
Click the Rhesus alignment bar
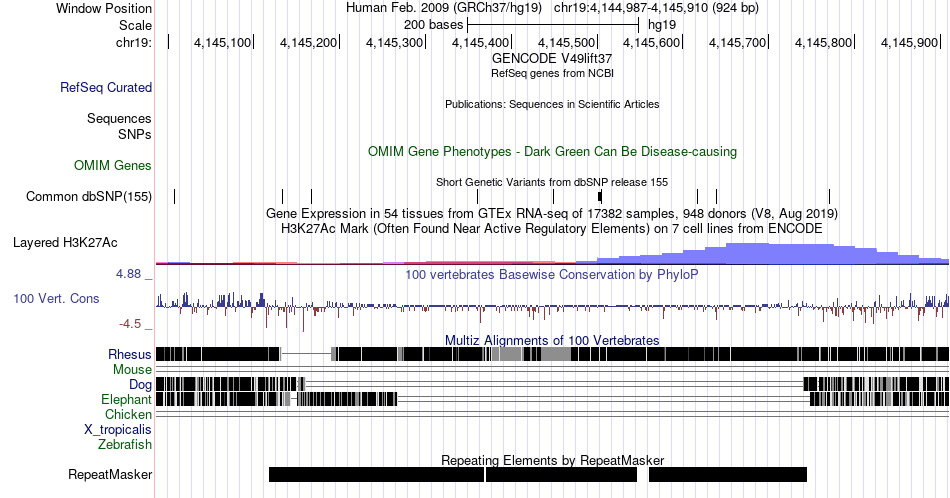click(552, 354)
